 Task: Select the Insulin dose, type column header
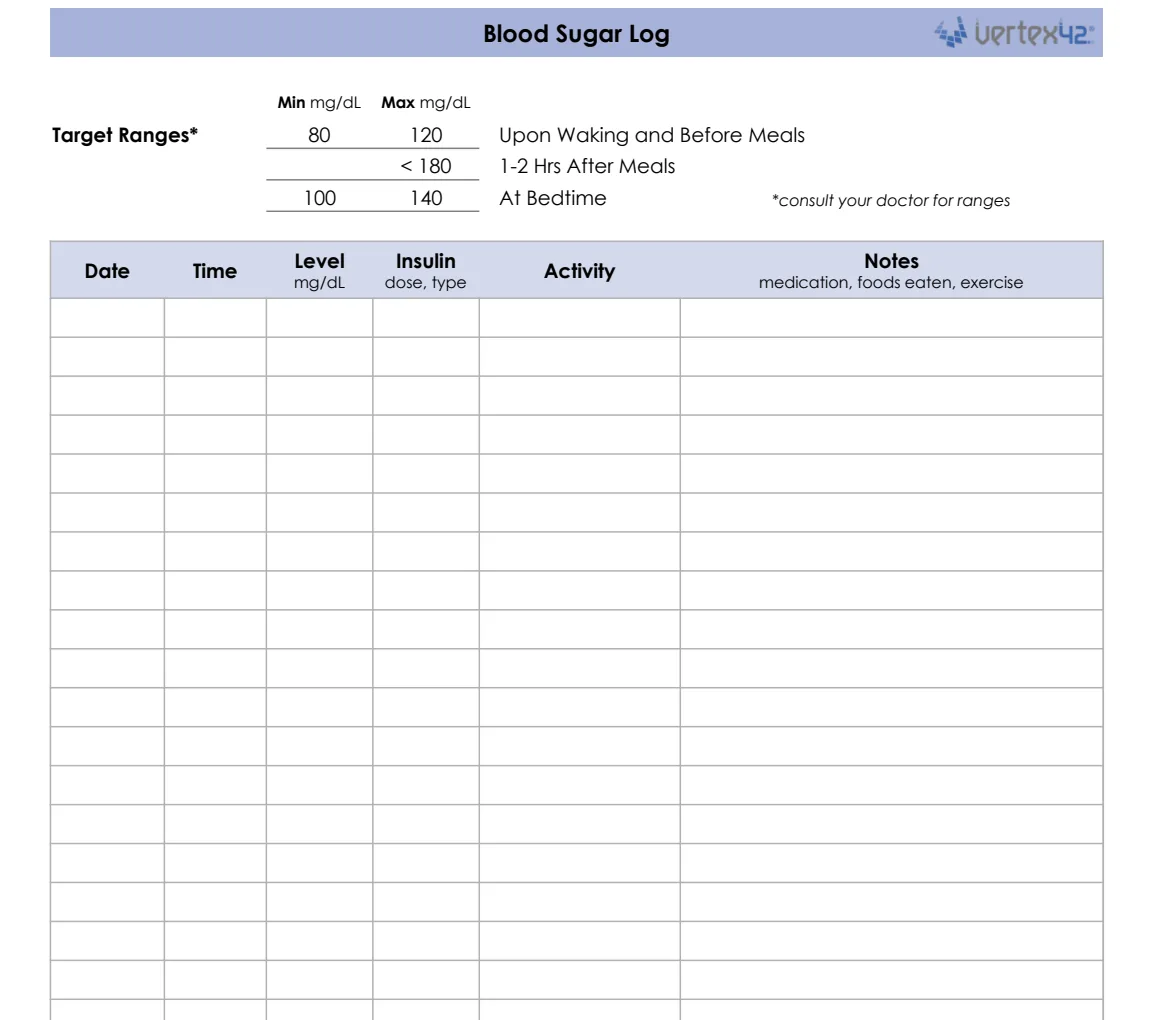426,271
